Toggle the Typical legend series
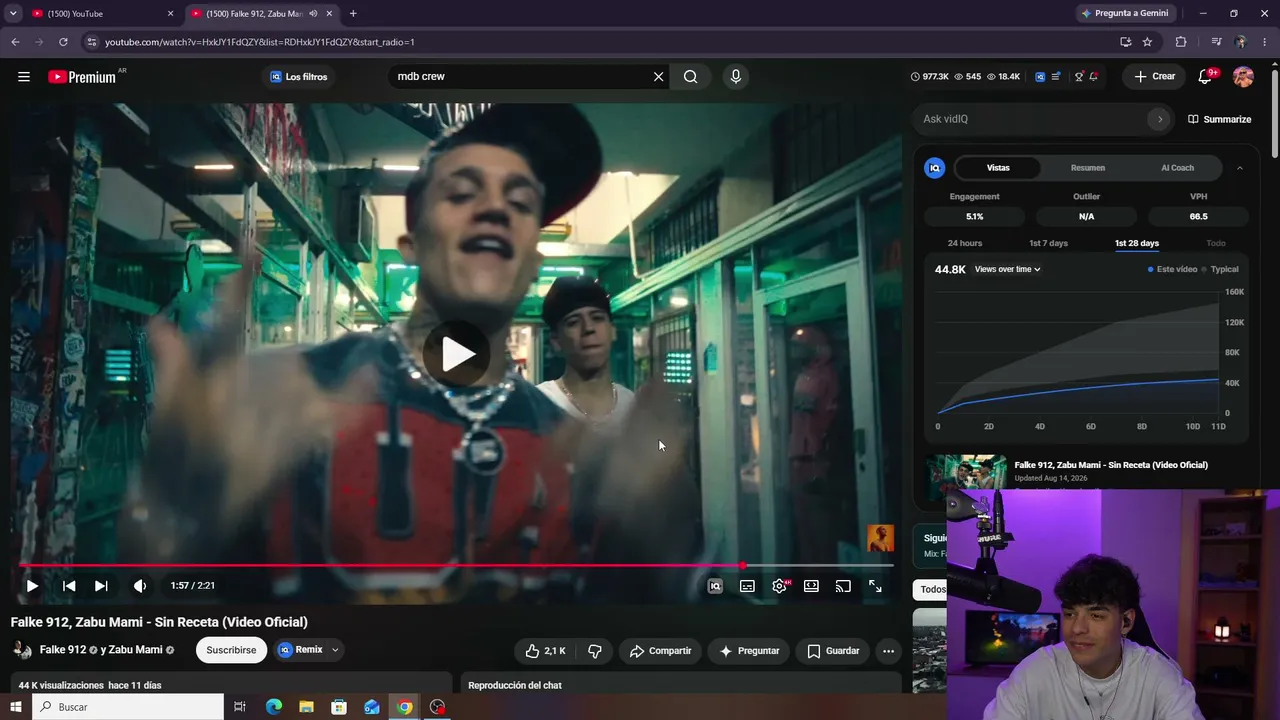The height and width of the screenshot is (720, 1280). (x=1220, y=269)
